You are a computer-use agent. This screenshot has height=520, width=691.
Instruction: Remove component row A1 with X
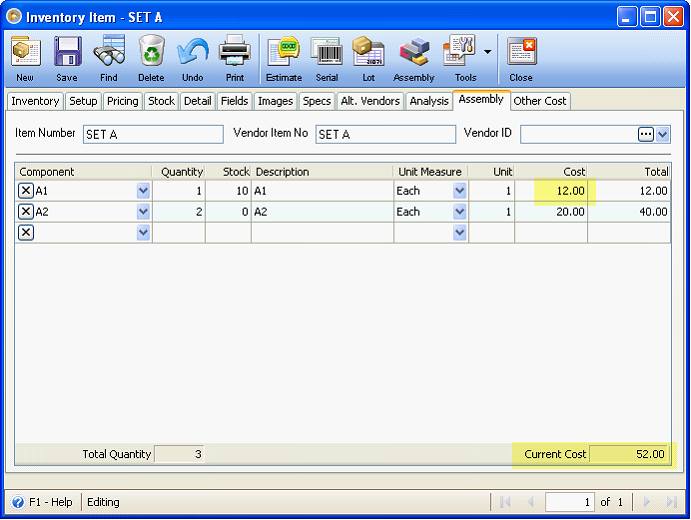click(x=26, y=191)
